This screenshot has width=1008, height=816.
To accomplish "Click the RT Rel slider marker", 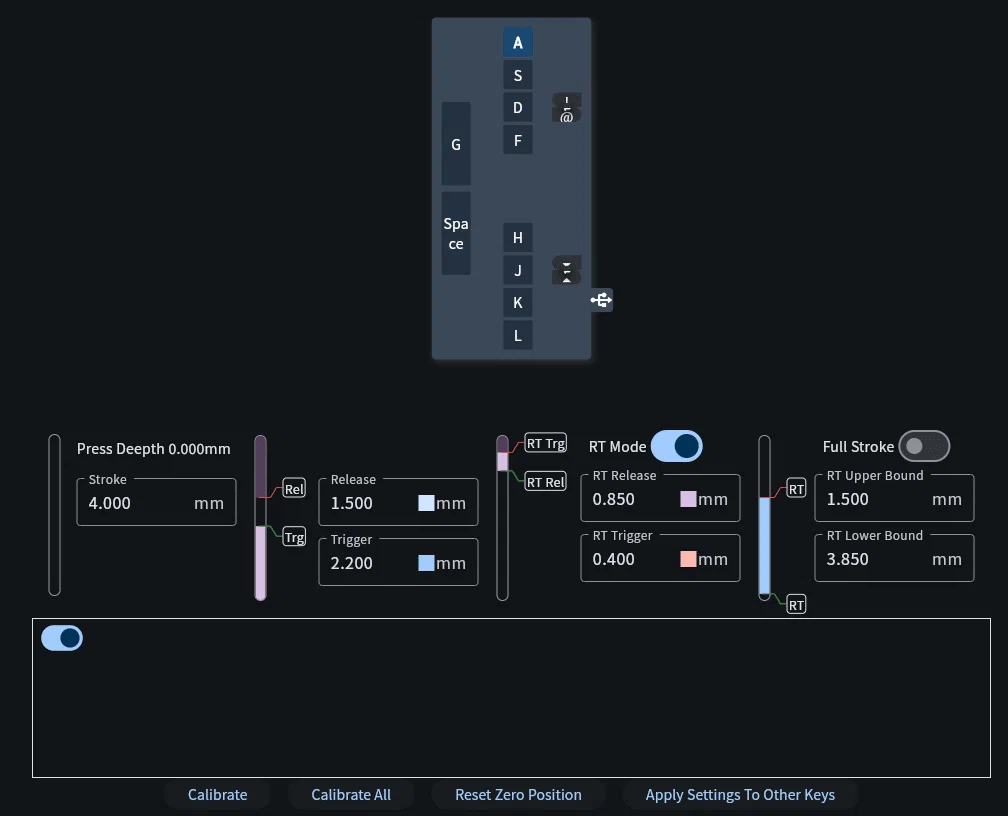I will tap(546, 482).
